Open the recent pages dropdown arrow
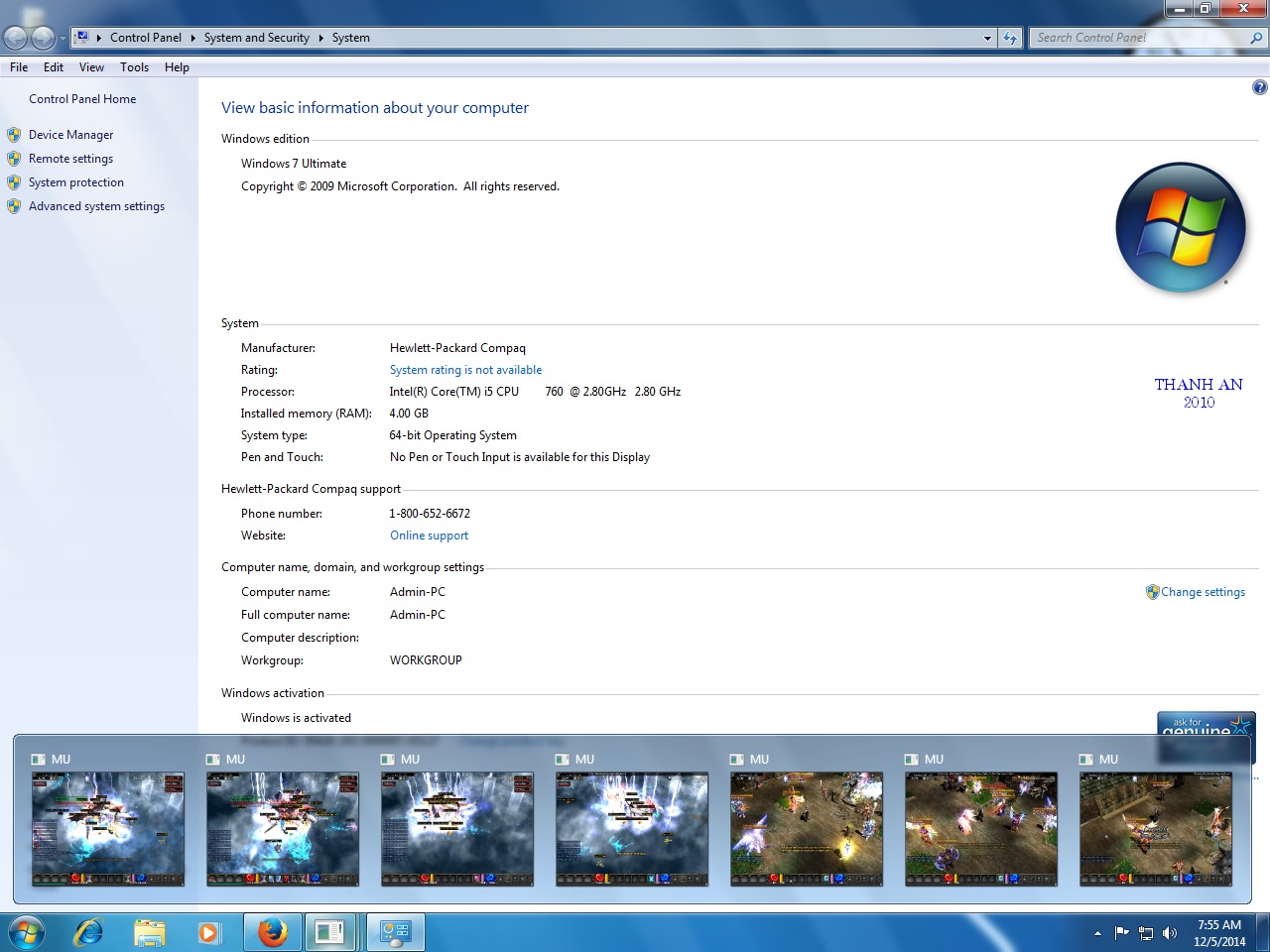 tap(63, 38)
